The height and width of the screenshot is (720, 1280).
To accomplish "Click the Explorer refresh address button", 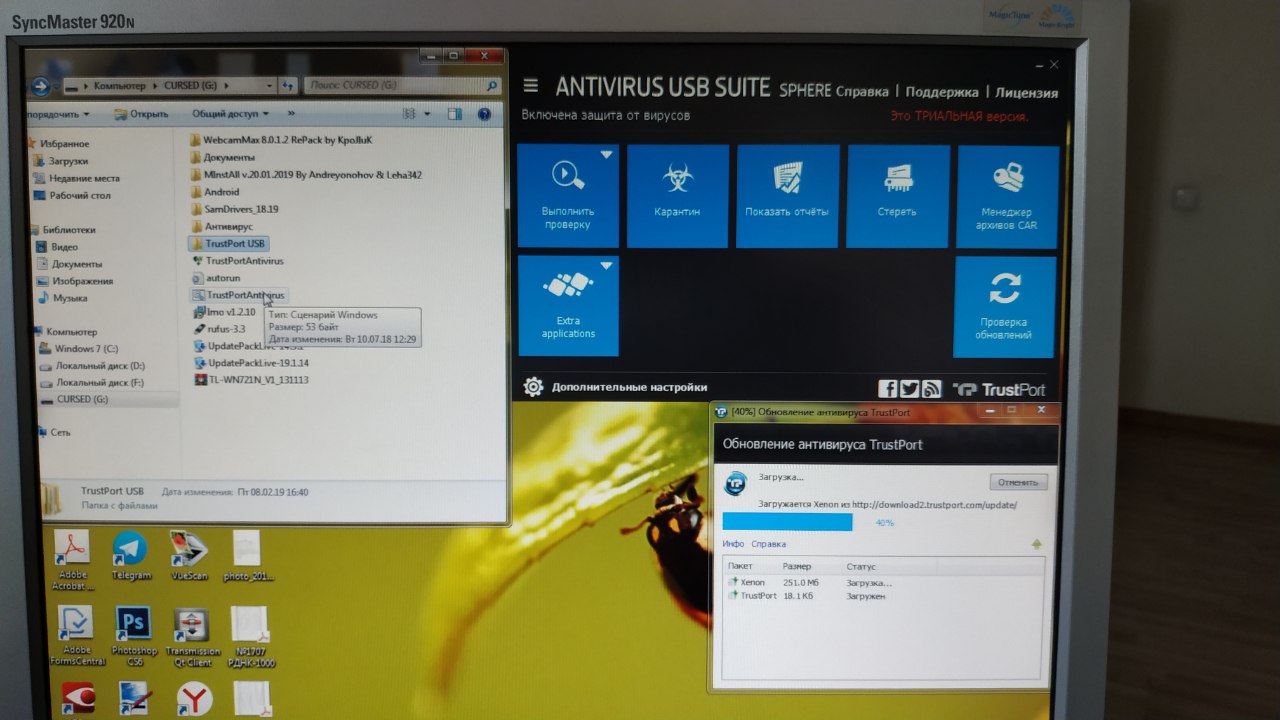I will [288, 86].
